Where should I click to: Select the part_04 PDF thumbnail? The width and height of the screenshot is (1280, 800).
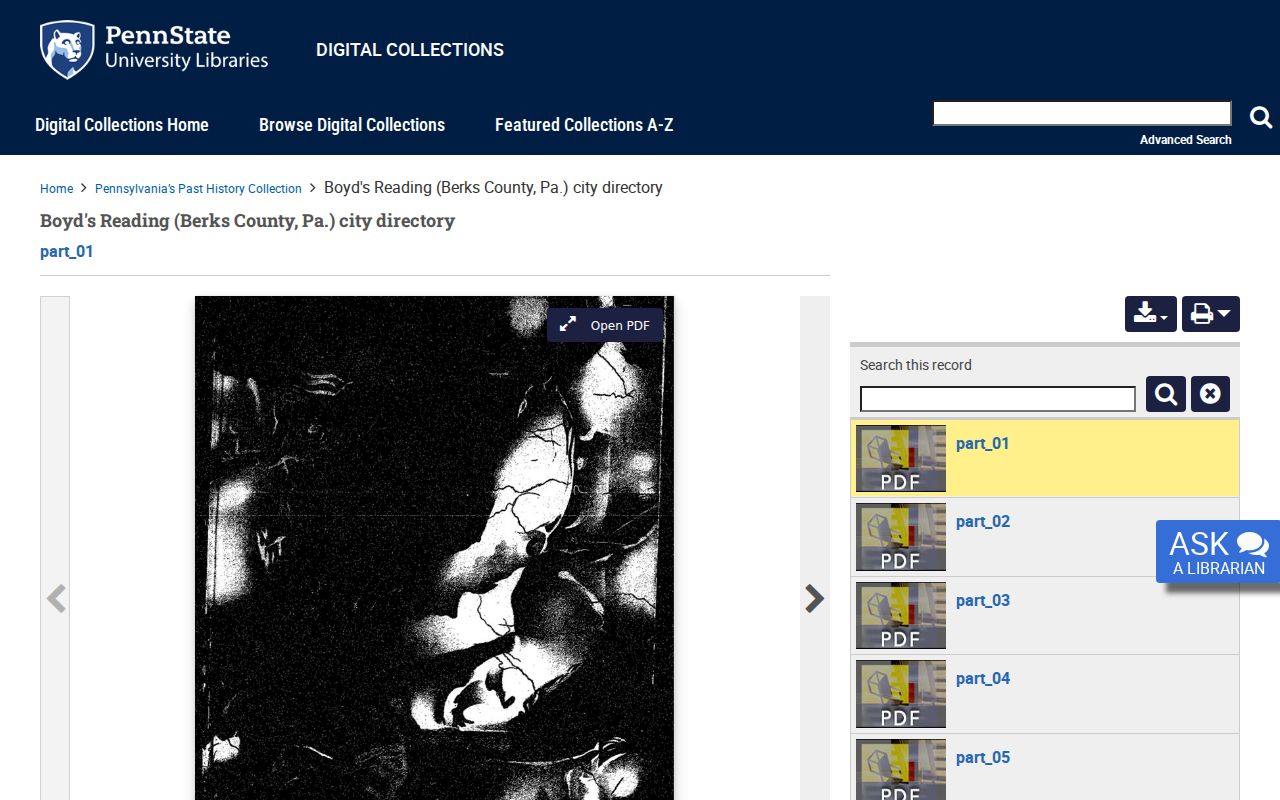(x=901, y=694)
